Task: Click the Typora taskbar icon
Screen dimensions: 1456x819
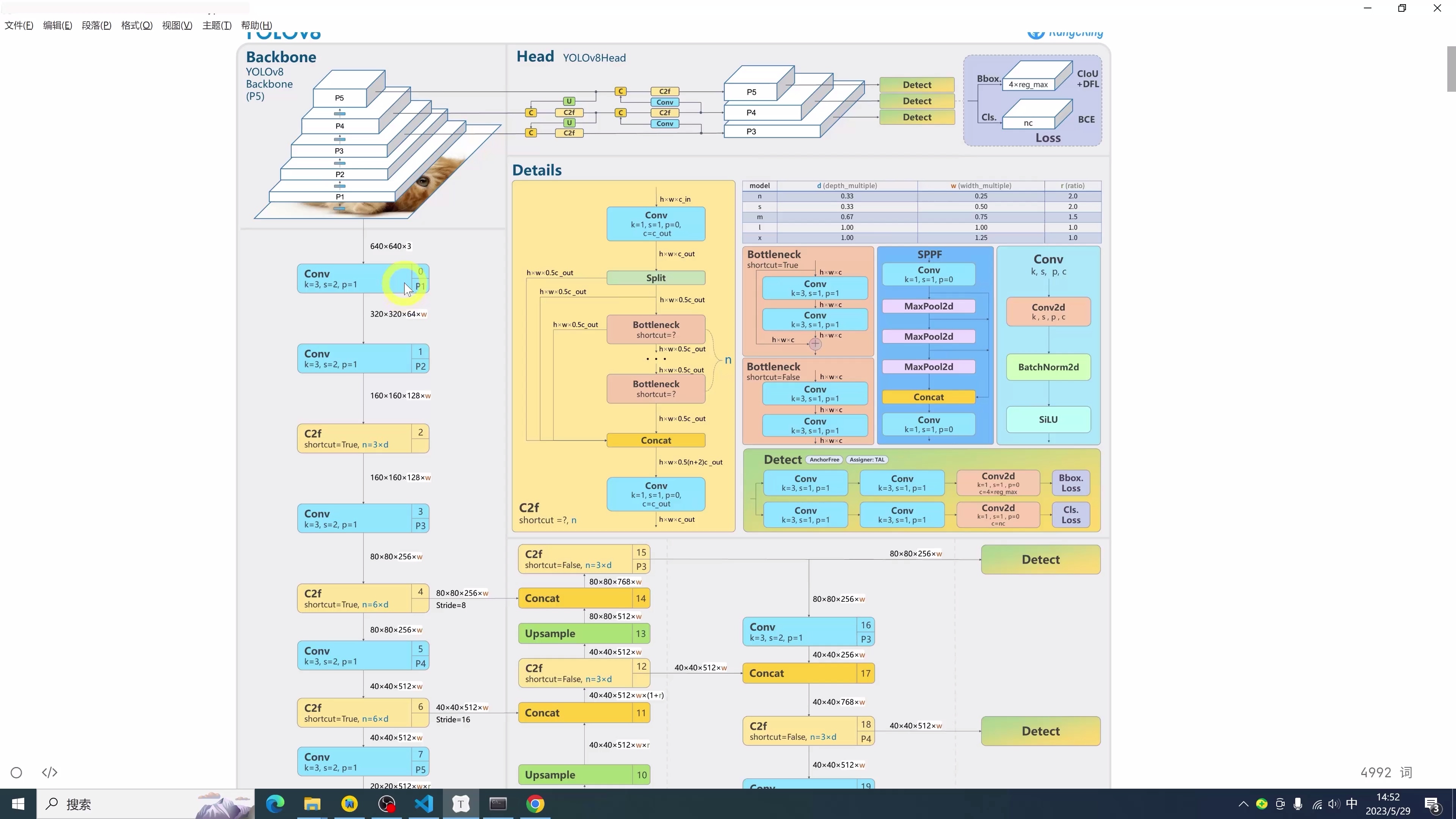Action: coord(461,804)
